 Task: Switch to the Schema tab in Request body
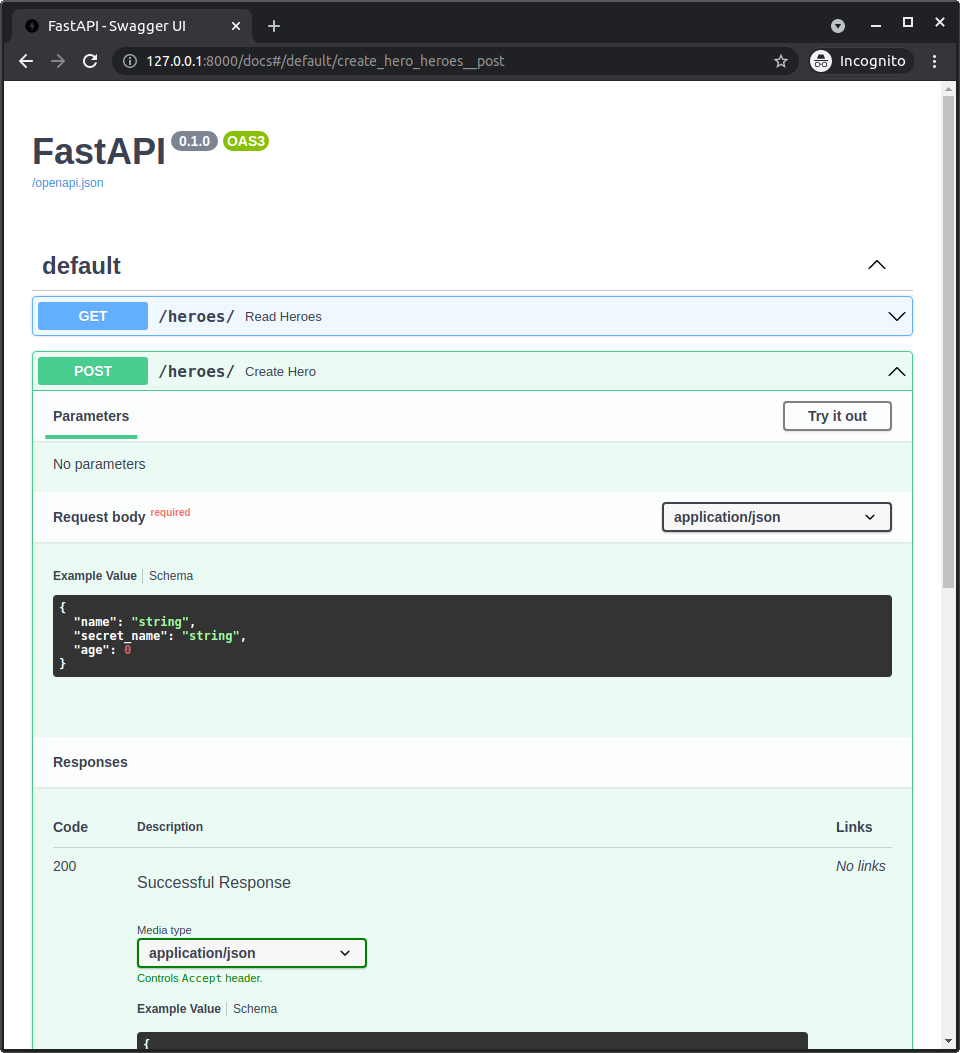click(x=171, y=575)
